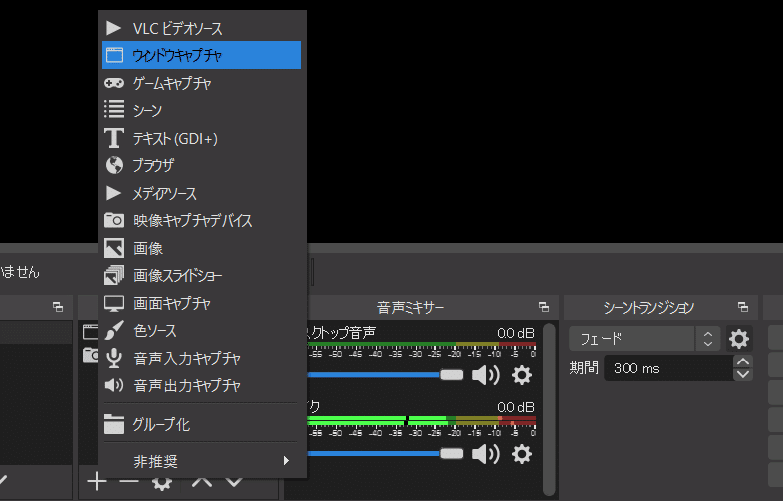Viewport: 783px width, 501px height.
Task: Open the 非推奨 menu entry
Action: point(201,461)
